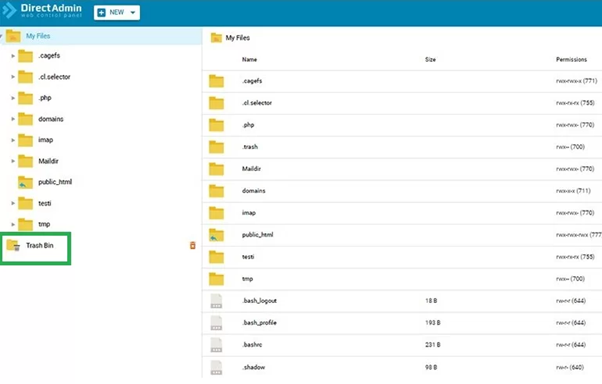The width and height of the screenshot is (602, 384).
Task: Click the 231 B size value
Action: (433, 344)
